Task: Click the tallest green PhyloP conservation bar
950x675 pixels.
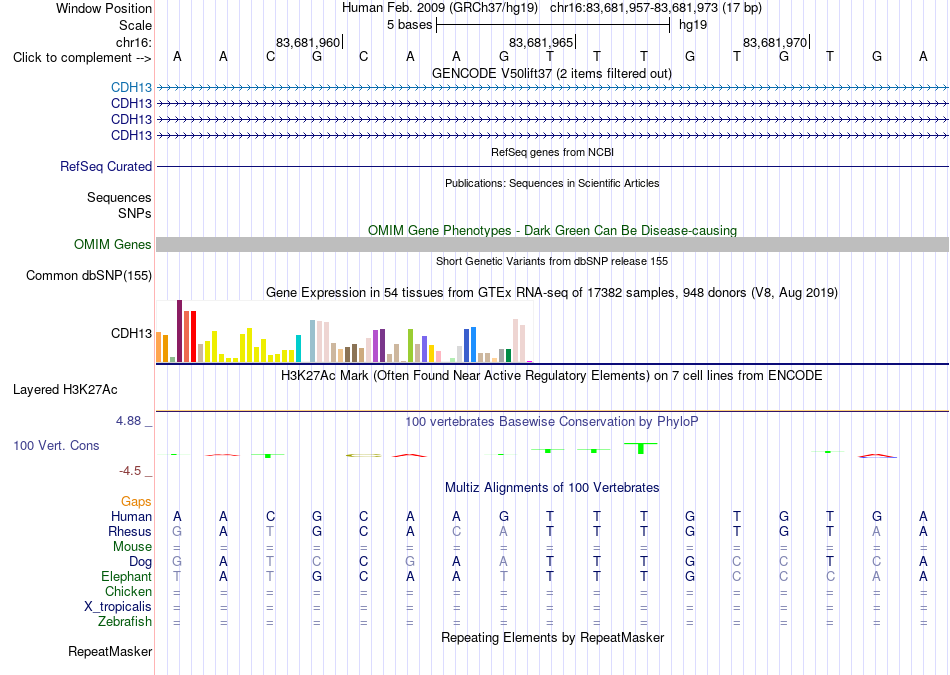Action: [641, 448]
